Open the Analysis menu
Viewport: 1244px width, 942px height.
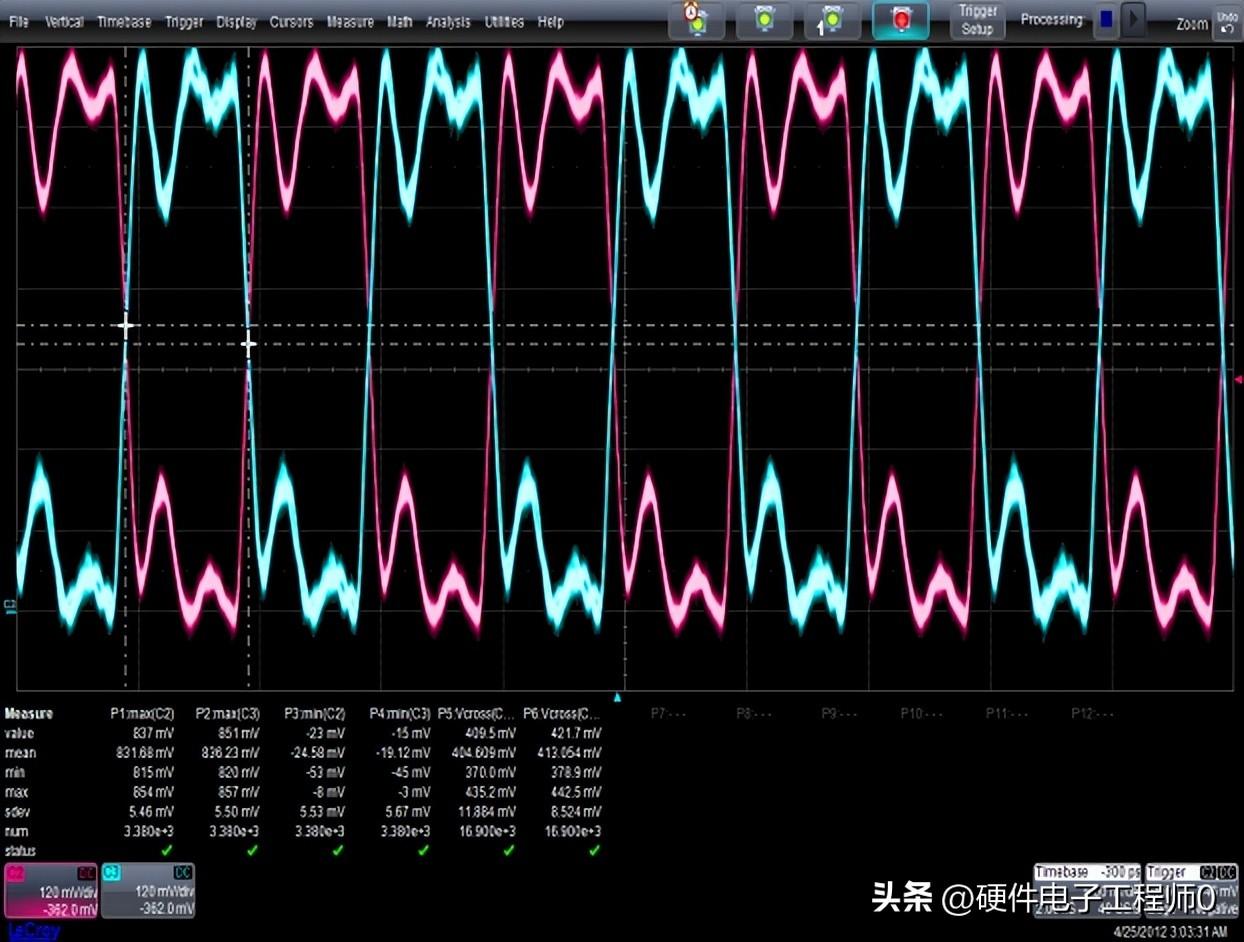pos(448,22)
